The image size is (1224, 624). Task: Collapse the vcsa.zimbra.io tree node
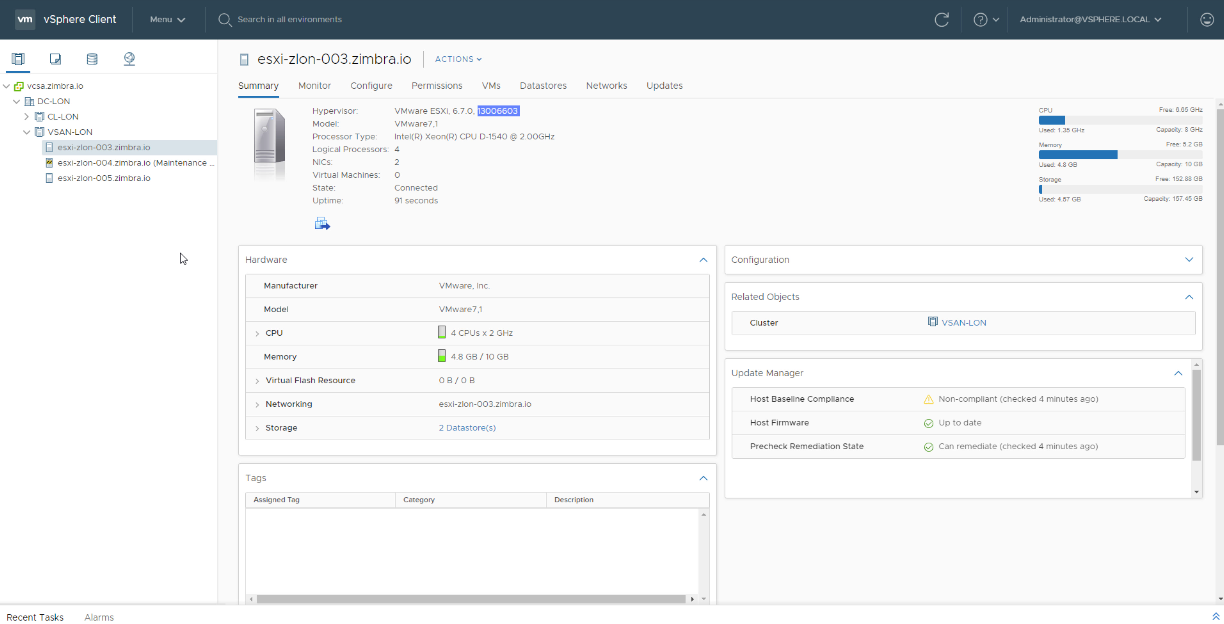point(6,86)
